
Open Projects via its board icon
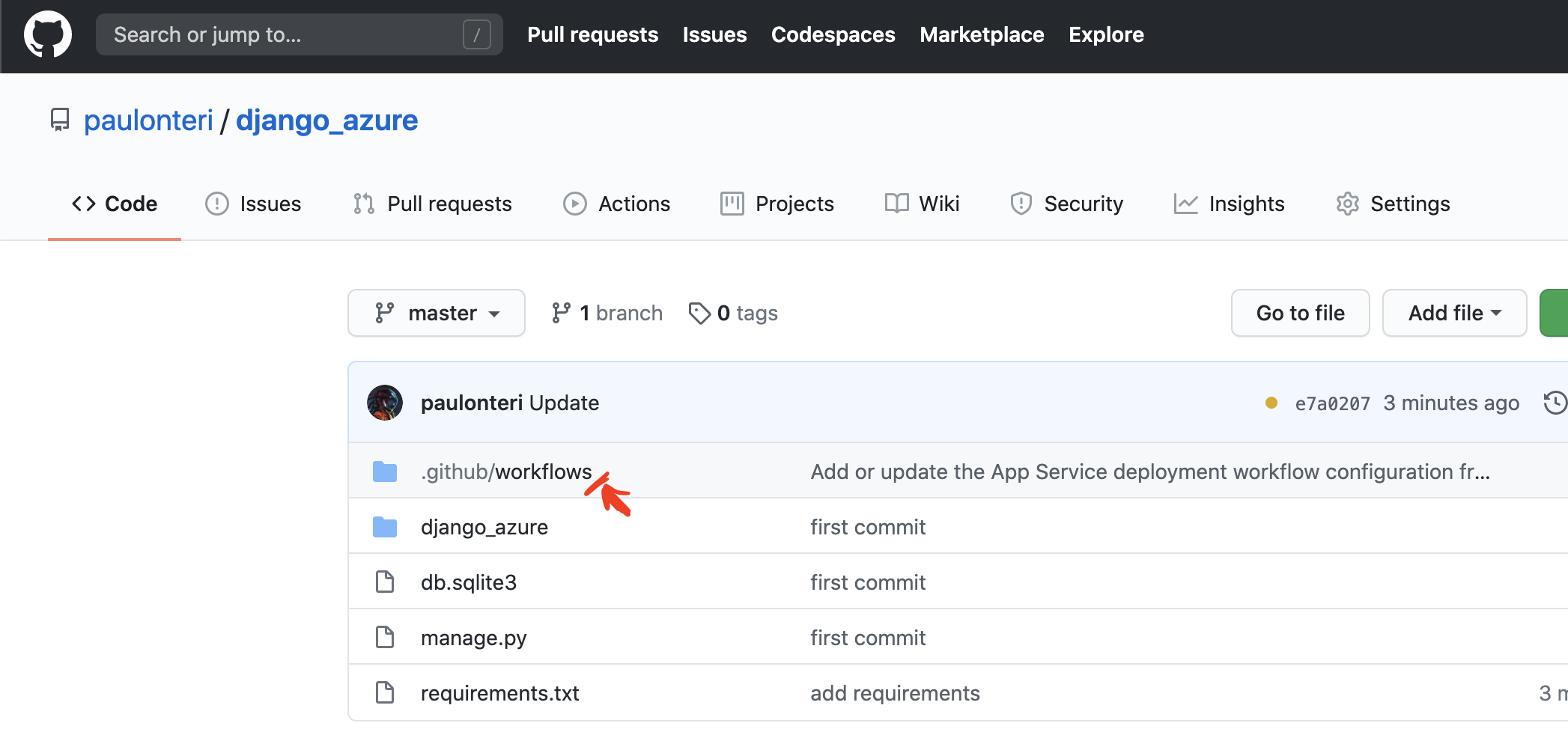click(x=731, y=203)
